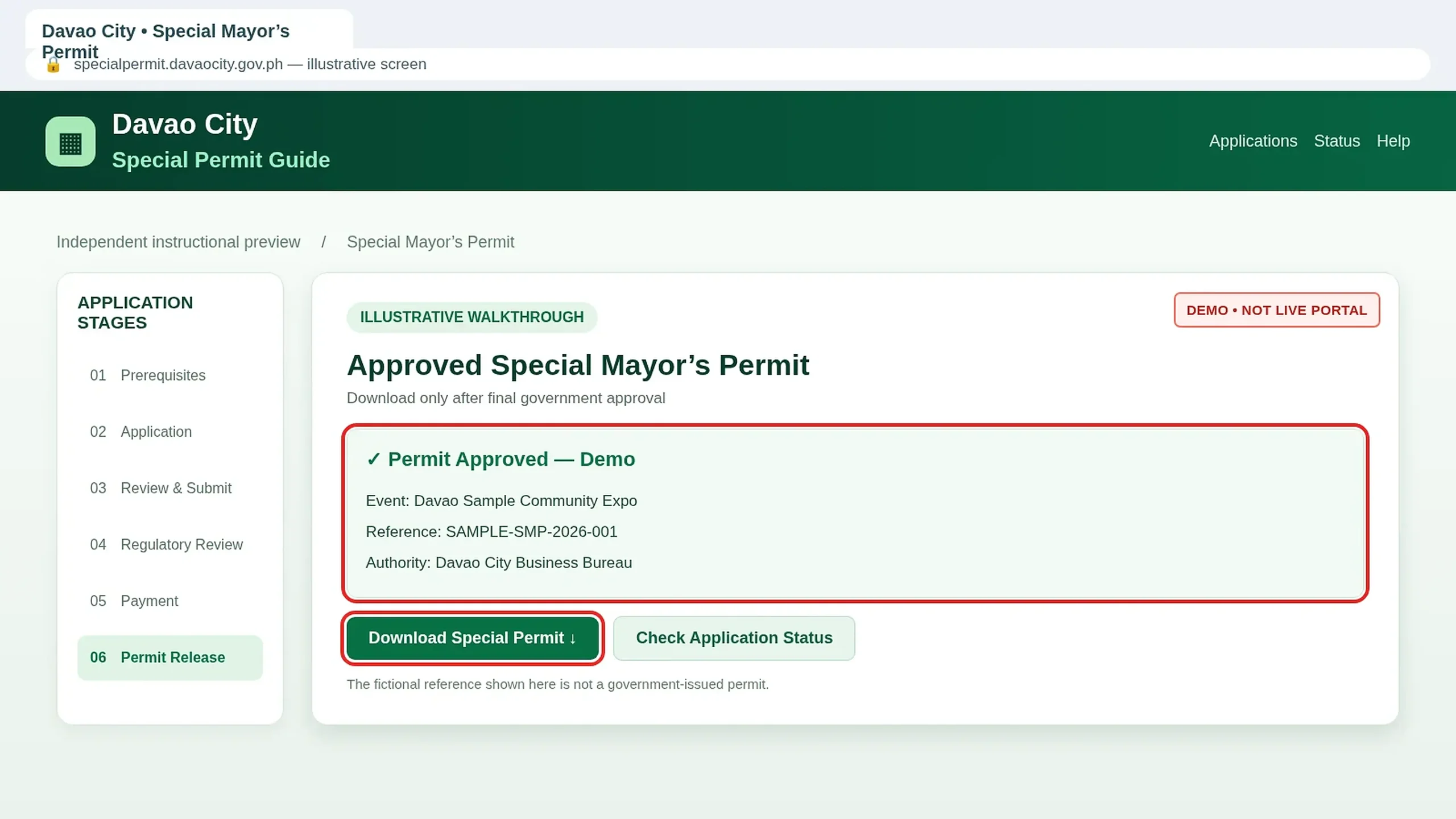Select stage 06 Permit Release

tap(170, 657)
